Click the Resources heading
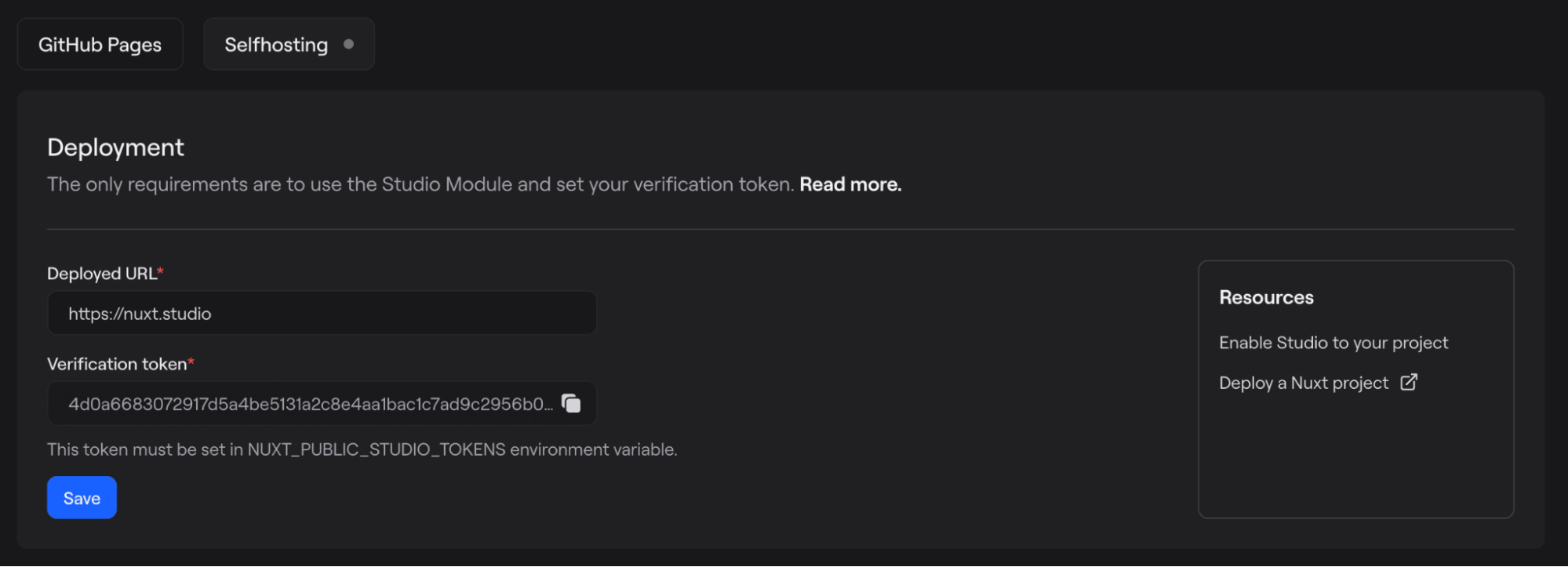Screen dimensions: 1568x567 point(1266,297)
